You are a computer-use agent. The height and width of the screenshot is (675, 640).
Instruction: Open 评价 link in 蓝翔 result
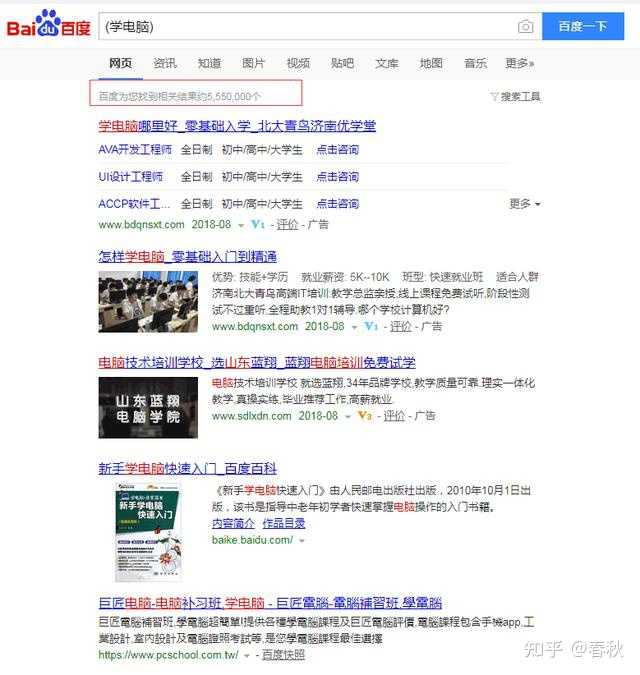pos(394,416)
